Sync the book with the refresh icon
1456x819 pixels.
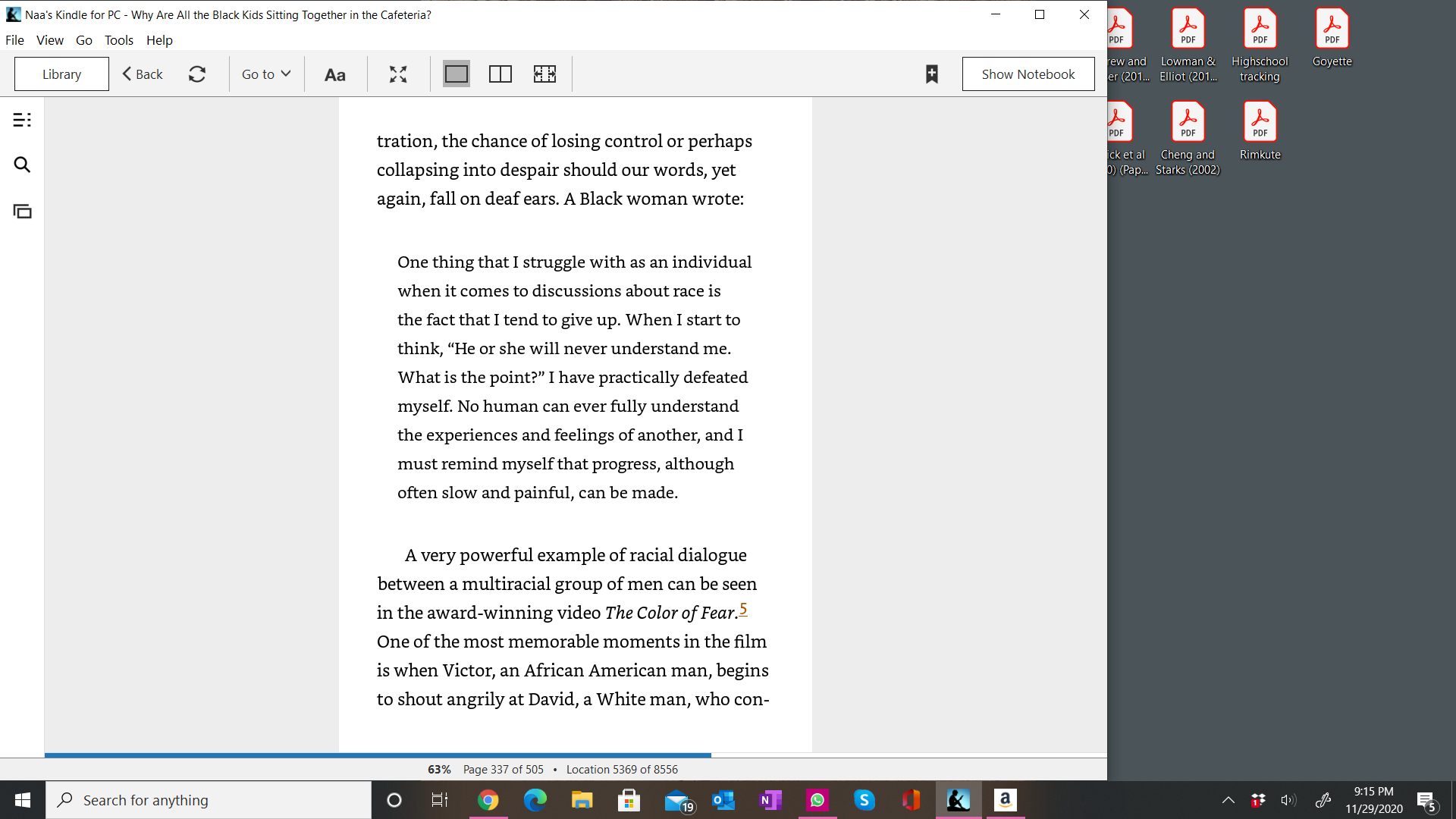point(197,74)
